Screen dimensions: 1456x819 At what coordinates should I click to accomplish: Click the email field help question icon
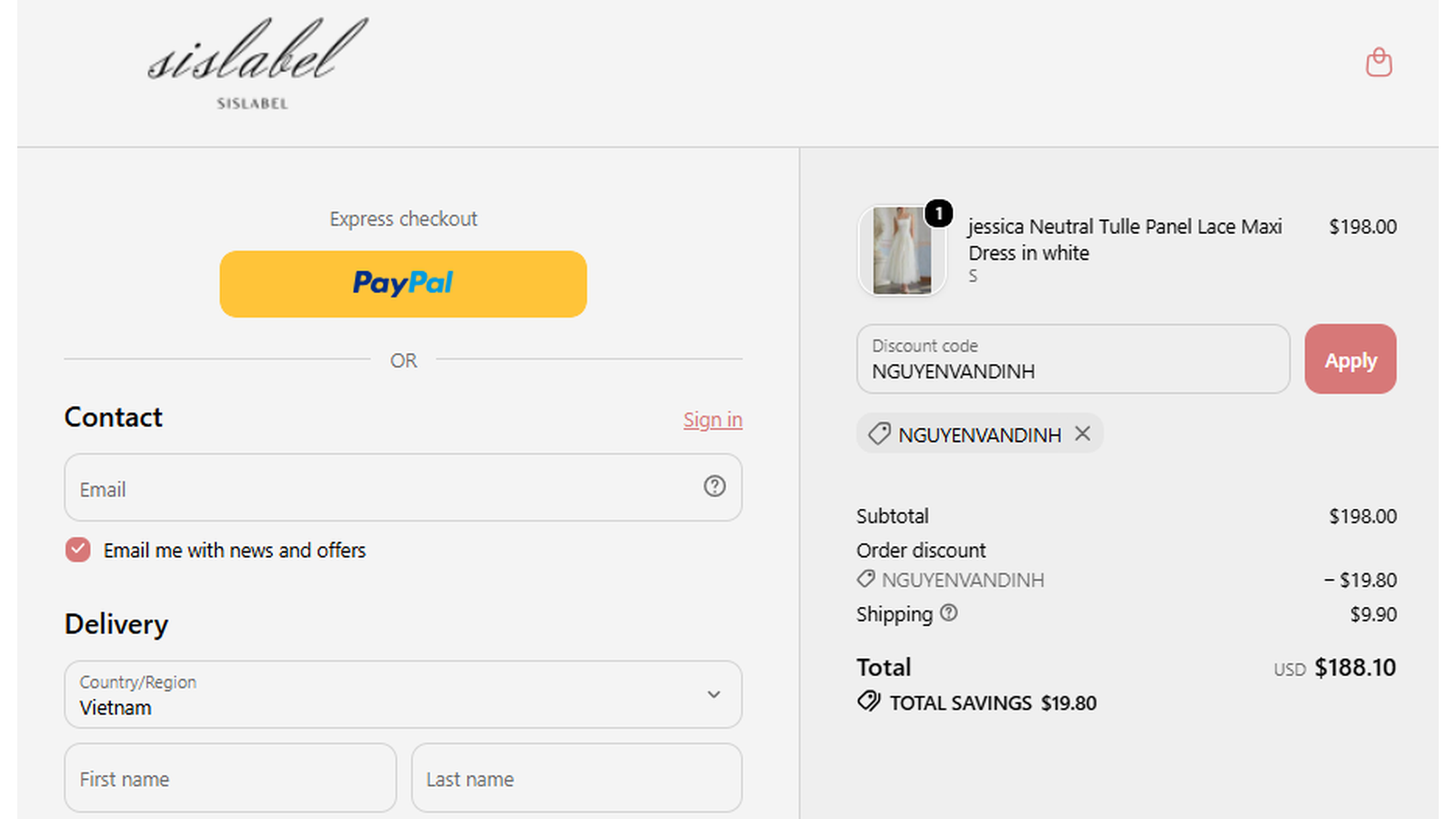pyautogui.click(x=714, y=486)
